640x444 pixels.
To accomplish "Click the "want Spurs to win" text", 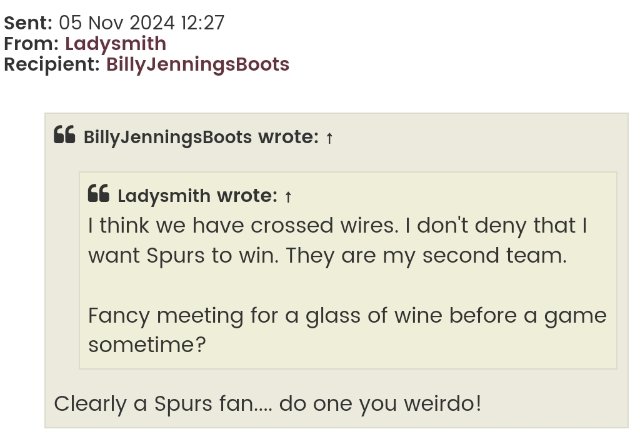I will pos(180,255).
